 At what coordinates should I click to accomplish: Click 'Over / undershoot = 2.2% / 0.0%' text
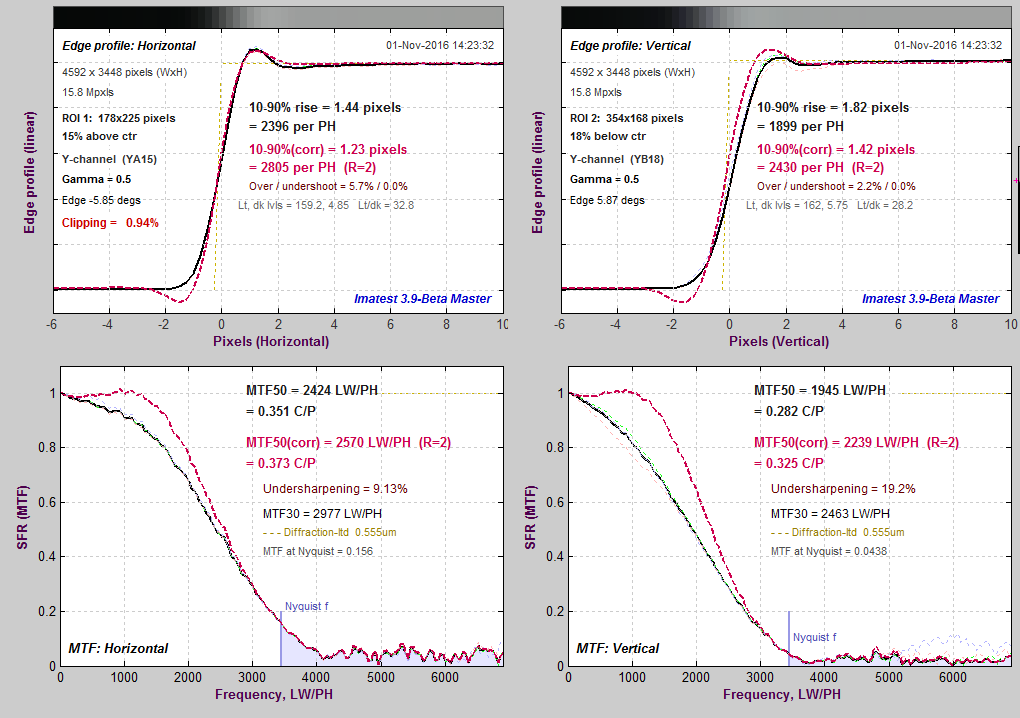point(837,186)
